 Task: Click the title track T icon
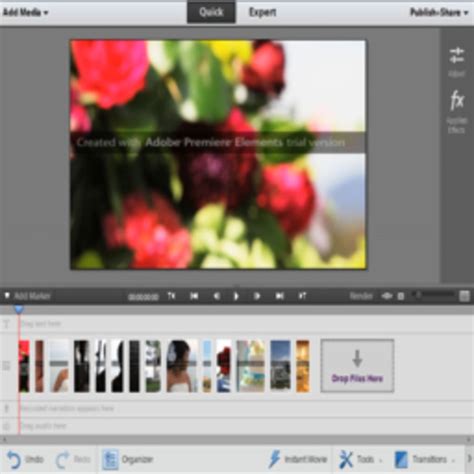click(x=6, y=324)
